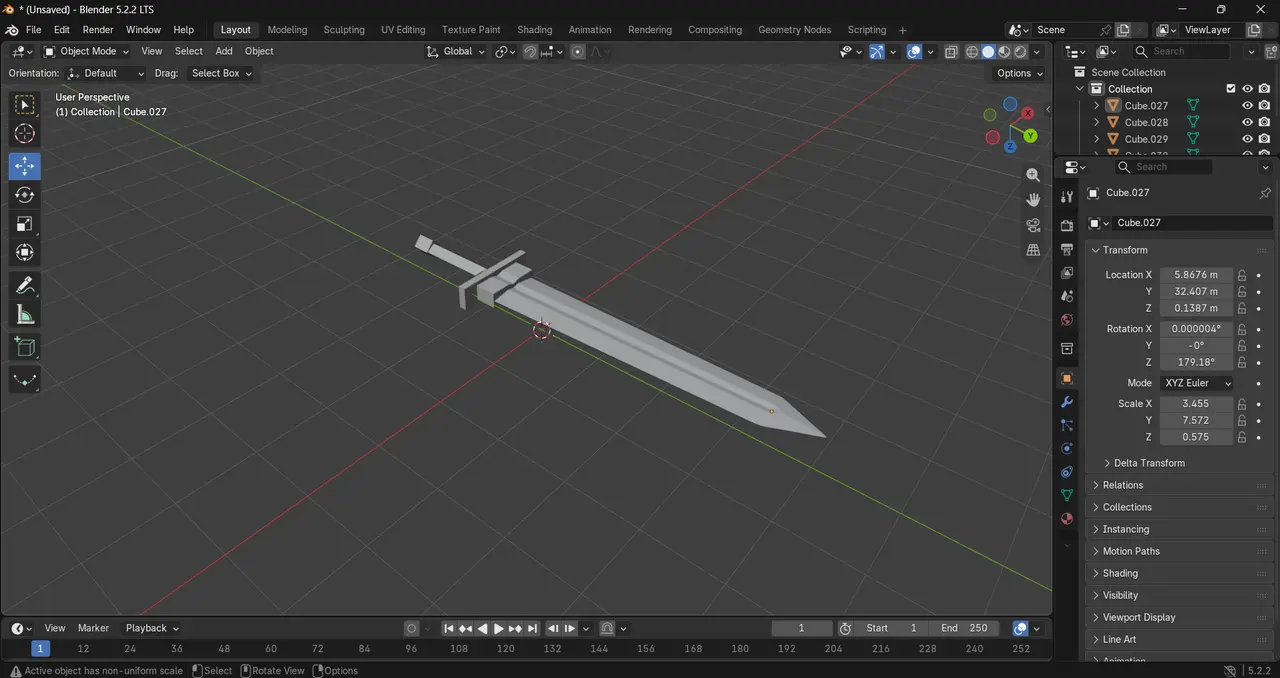Image resolution: width=1280 pixels, height=678 pixels.
Task: Click the green Y axis gizmo ball
Action: [x=1030, y=136]
